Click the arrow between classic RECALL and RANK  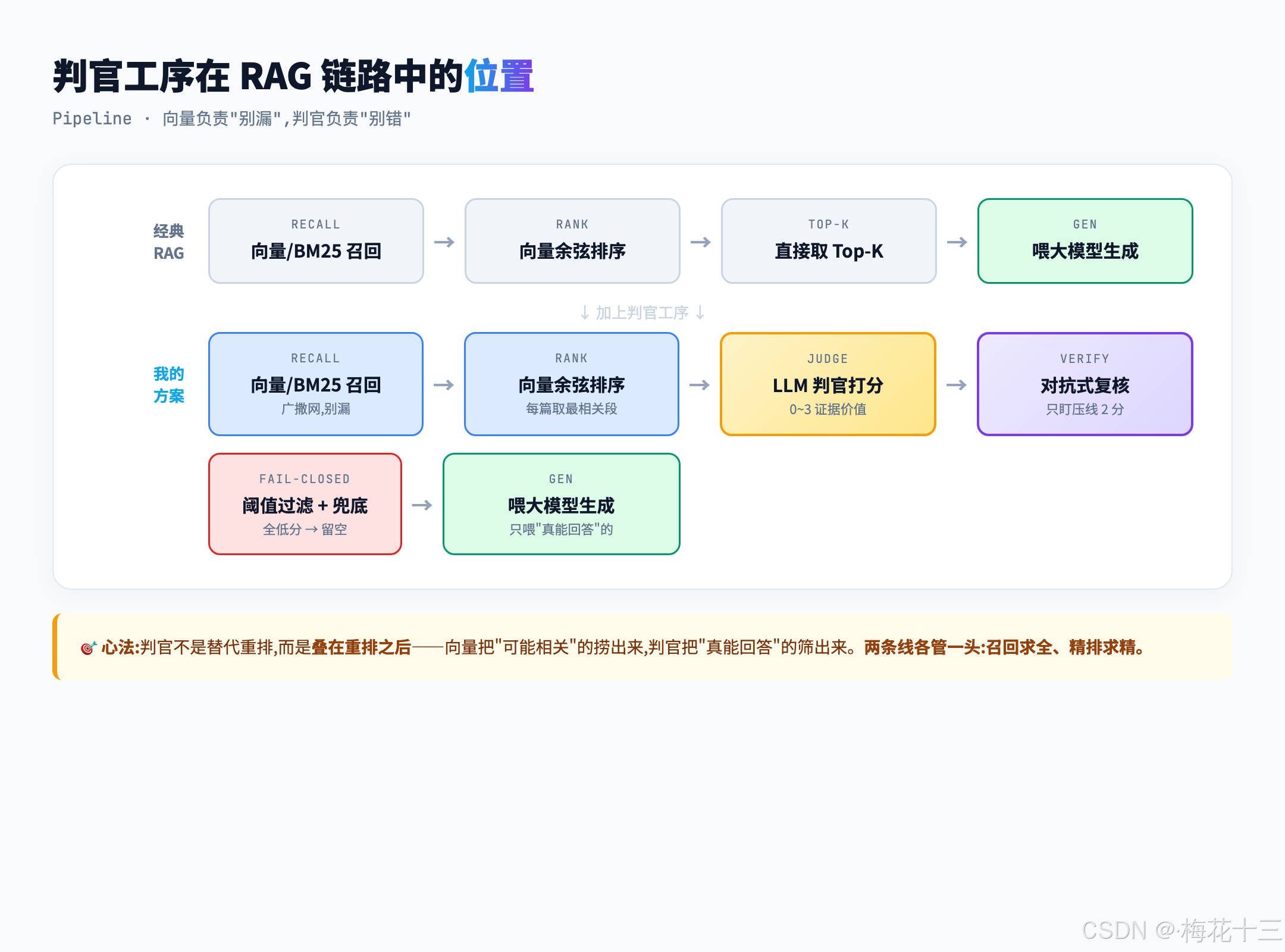click(444, 242)
